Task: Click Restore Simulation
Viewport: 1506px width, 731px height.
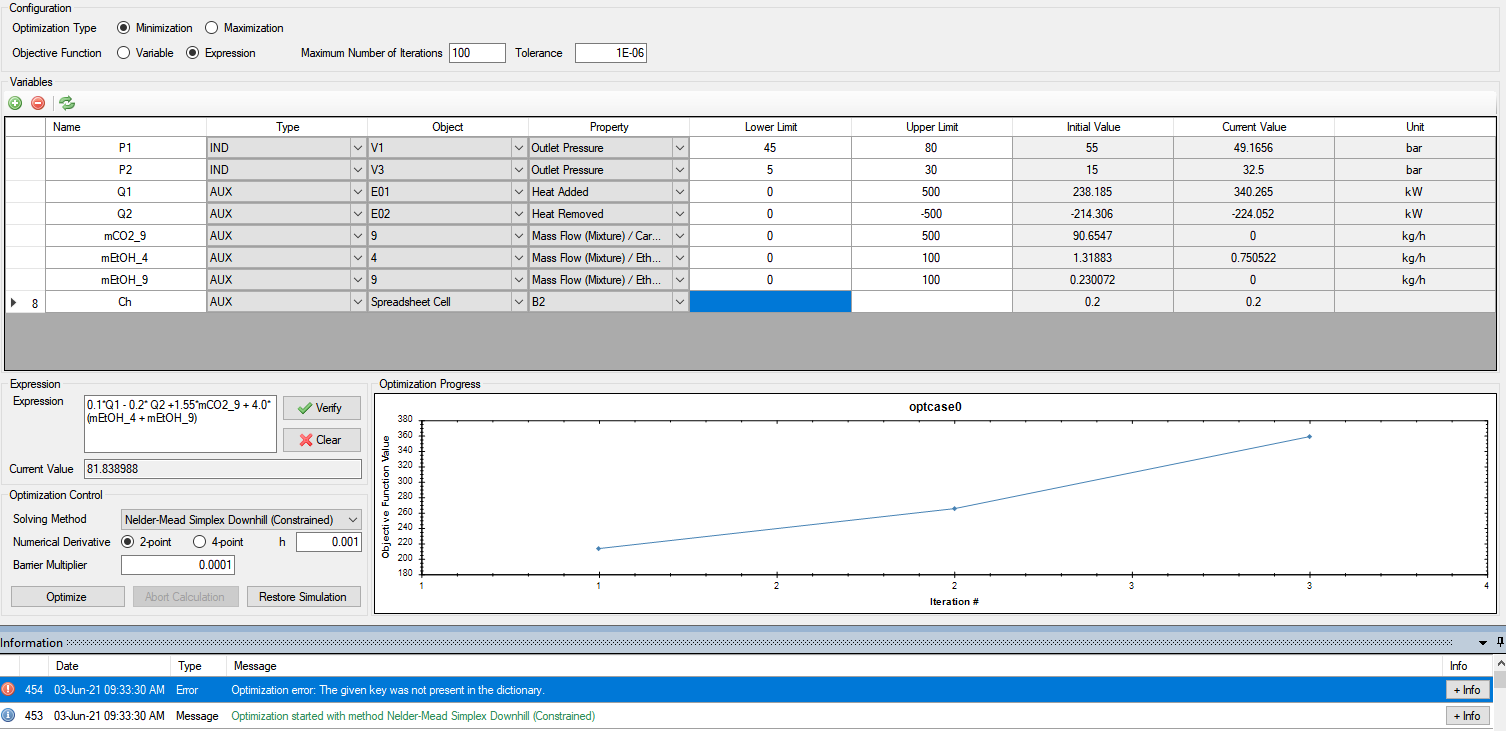Action: 303,596
